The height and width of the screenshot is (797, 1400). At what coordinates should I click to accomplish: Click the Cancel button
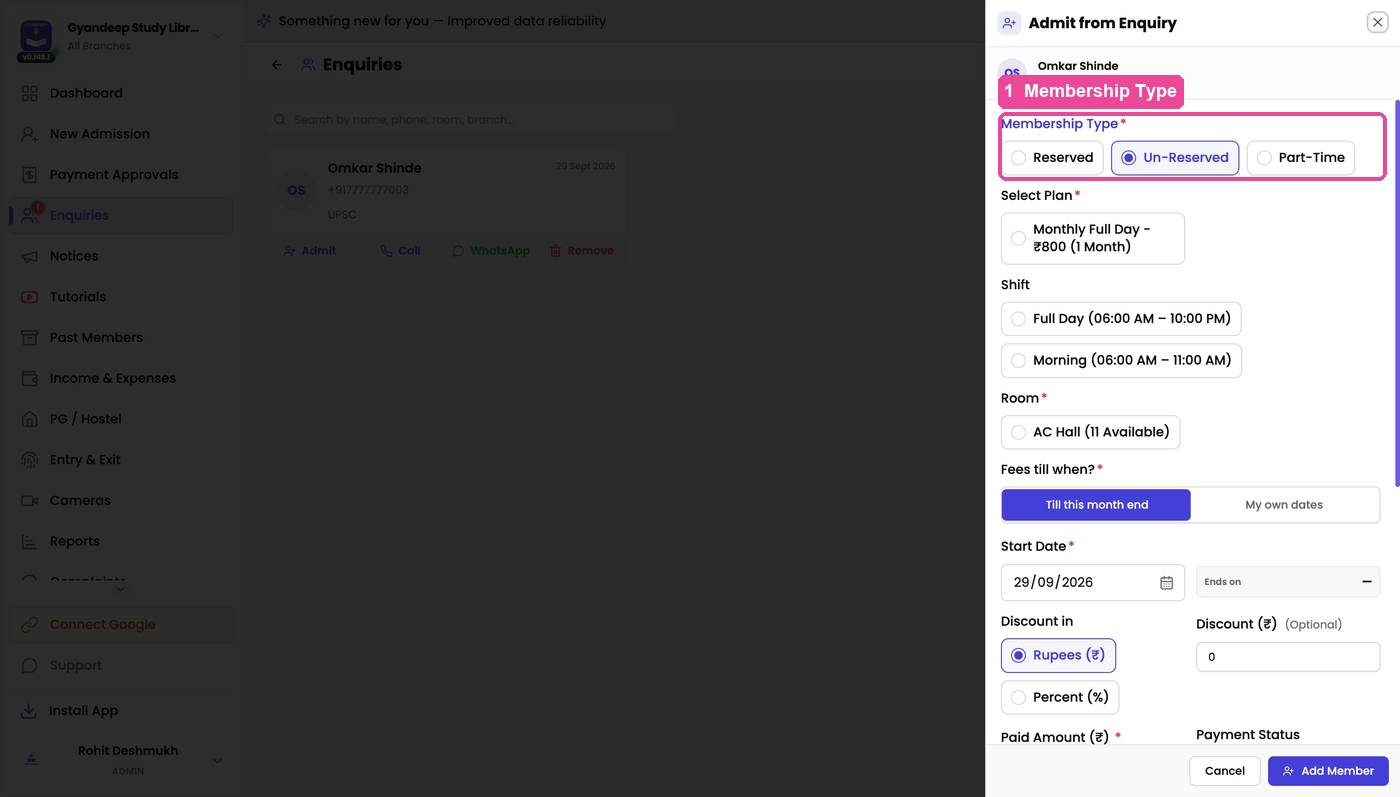coord(1225,771)
